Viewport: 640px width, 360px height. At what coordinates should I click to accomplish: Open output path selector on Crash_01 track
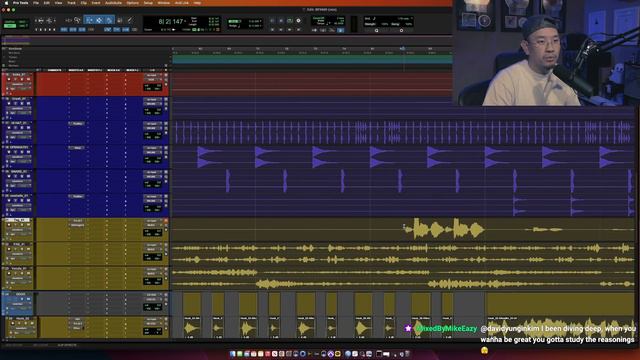click(x=152, y=104)
